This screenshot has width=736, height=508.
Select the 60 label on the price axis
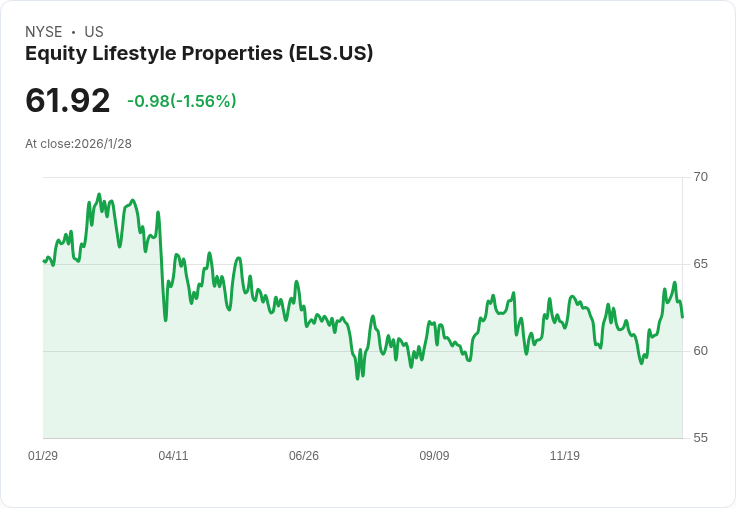[x=700, y=351]
